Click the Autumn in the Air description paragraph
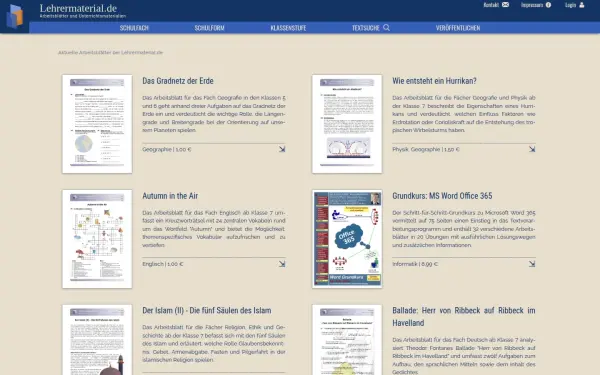The height and width of the screenshot is (375, 600). (214, 228)
